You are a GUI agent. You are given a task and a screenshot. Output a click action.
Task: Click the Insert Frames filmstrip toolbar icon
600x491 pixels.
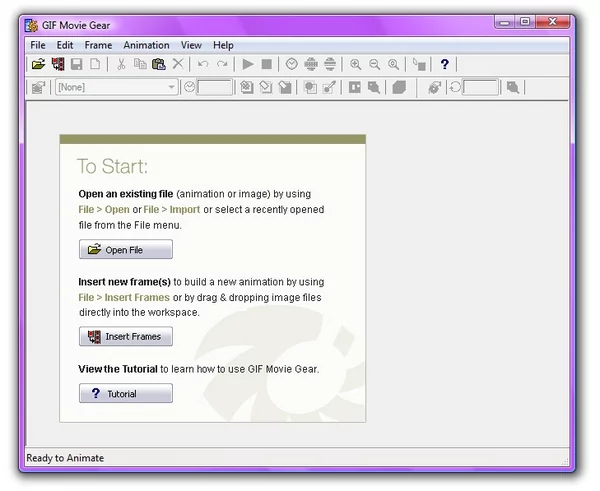pos(58,64)
